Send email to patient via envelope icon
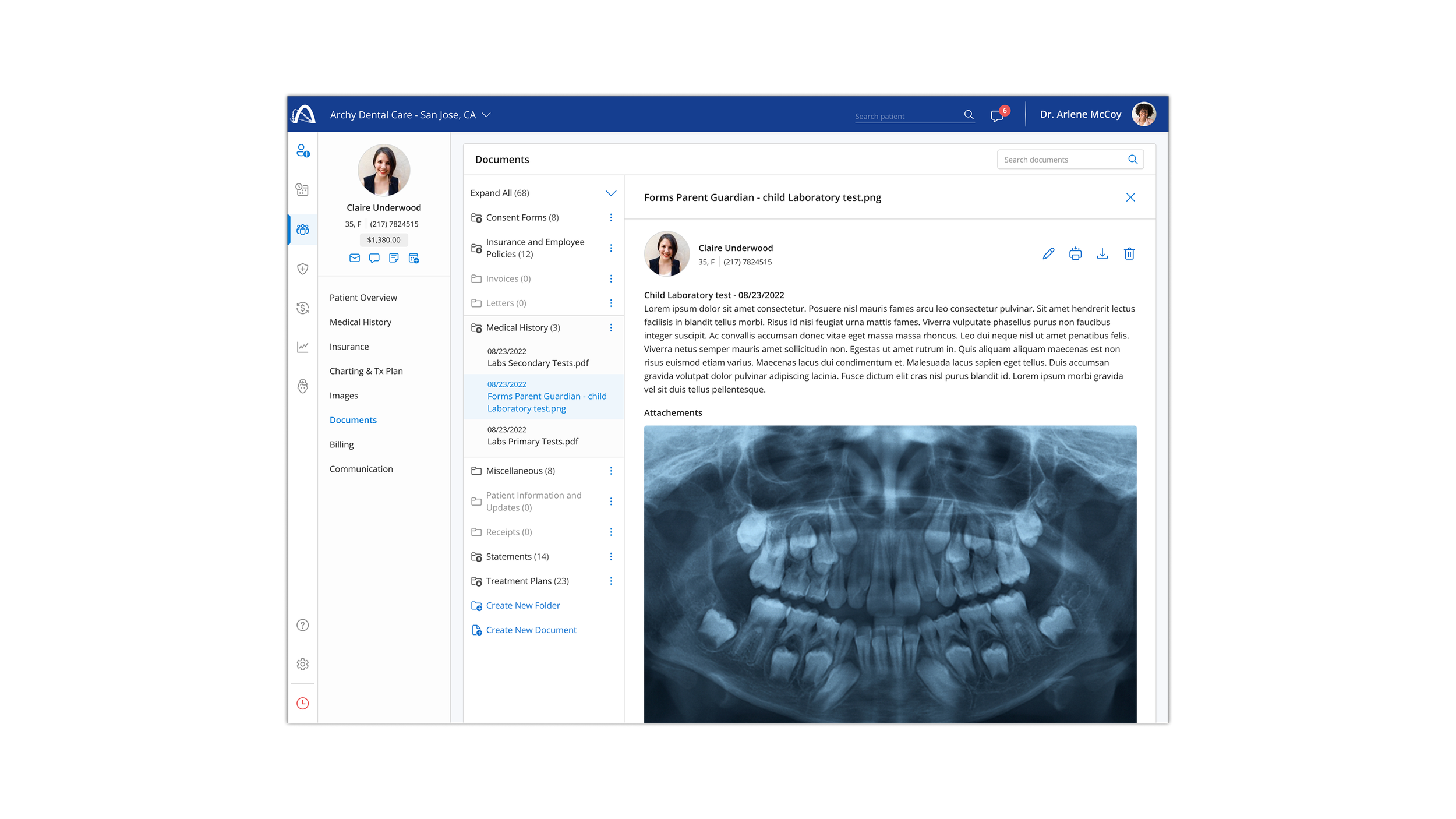Image resolution: width=1456 pixels, height=819 pixels. tap(354, 258)
